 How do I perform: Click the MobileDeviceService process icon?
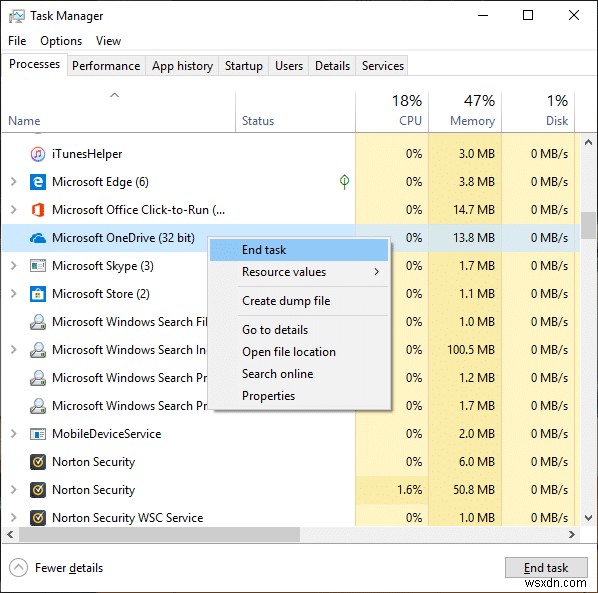(38, 434)
